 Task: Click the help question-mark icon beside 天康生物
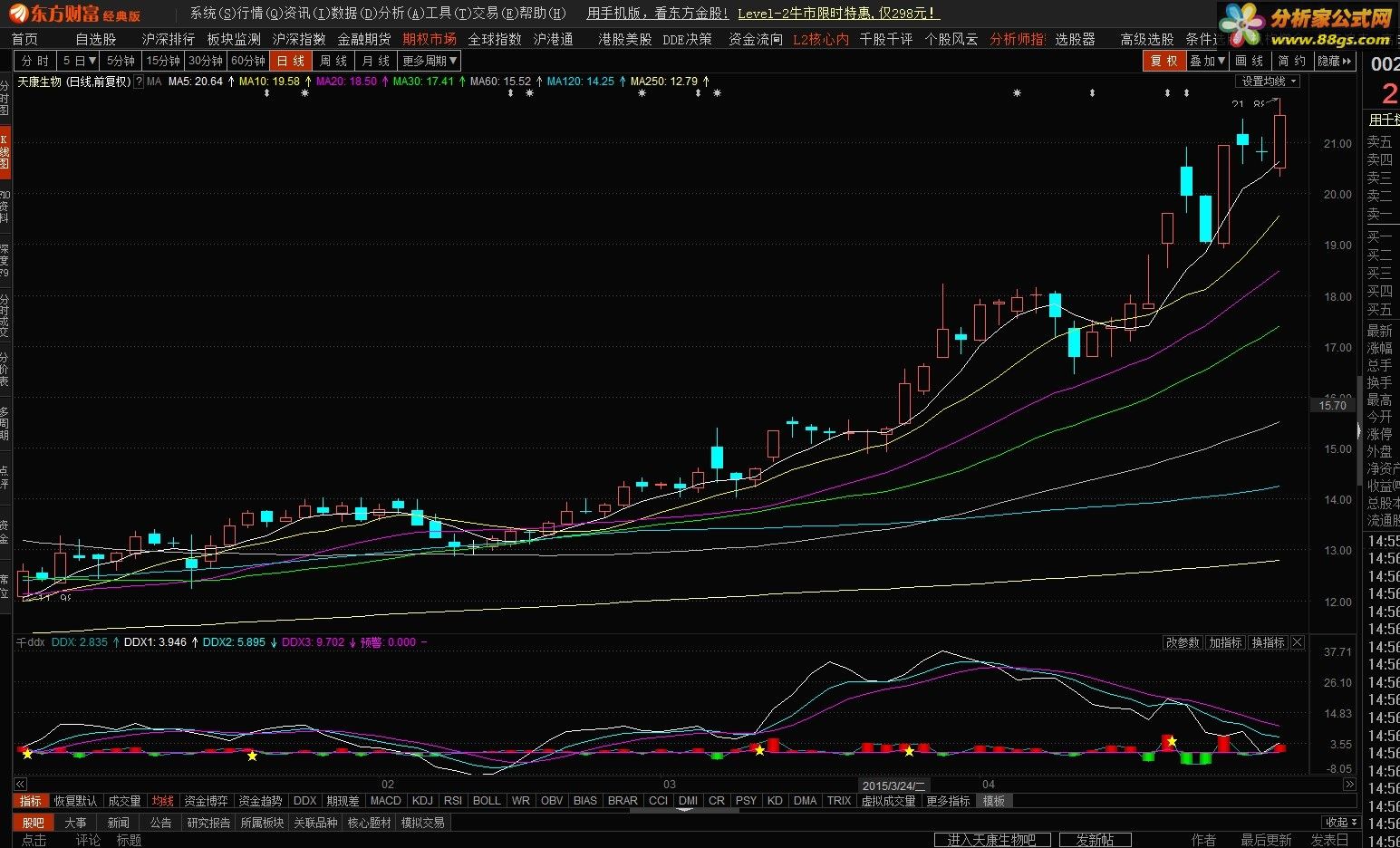[139, 82]
